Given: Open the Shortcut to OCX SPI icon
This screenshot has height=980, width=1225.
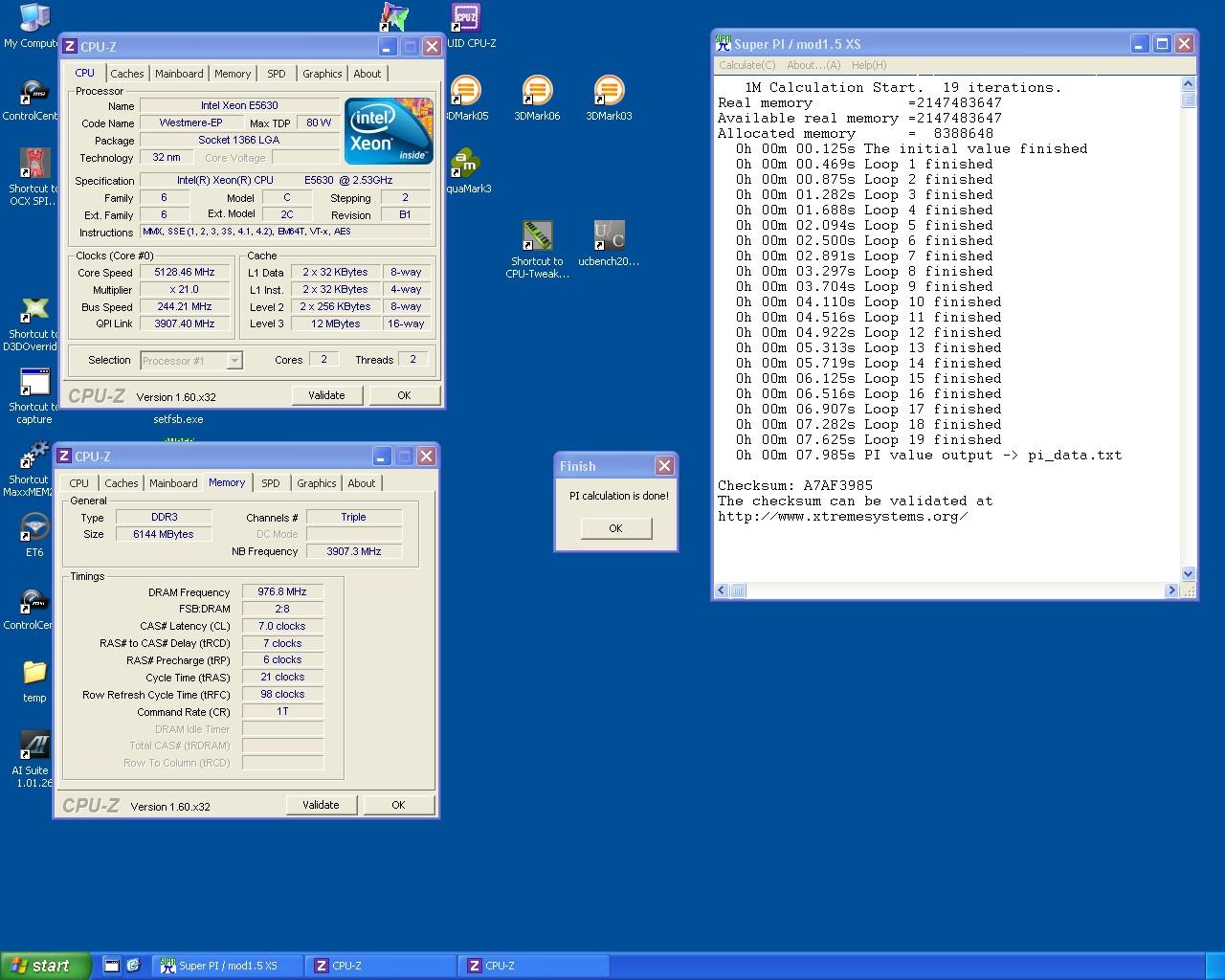Looking at the screenshot, I should click(34, 163).
